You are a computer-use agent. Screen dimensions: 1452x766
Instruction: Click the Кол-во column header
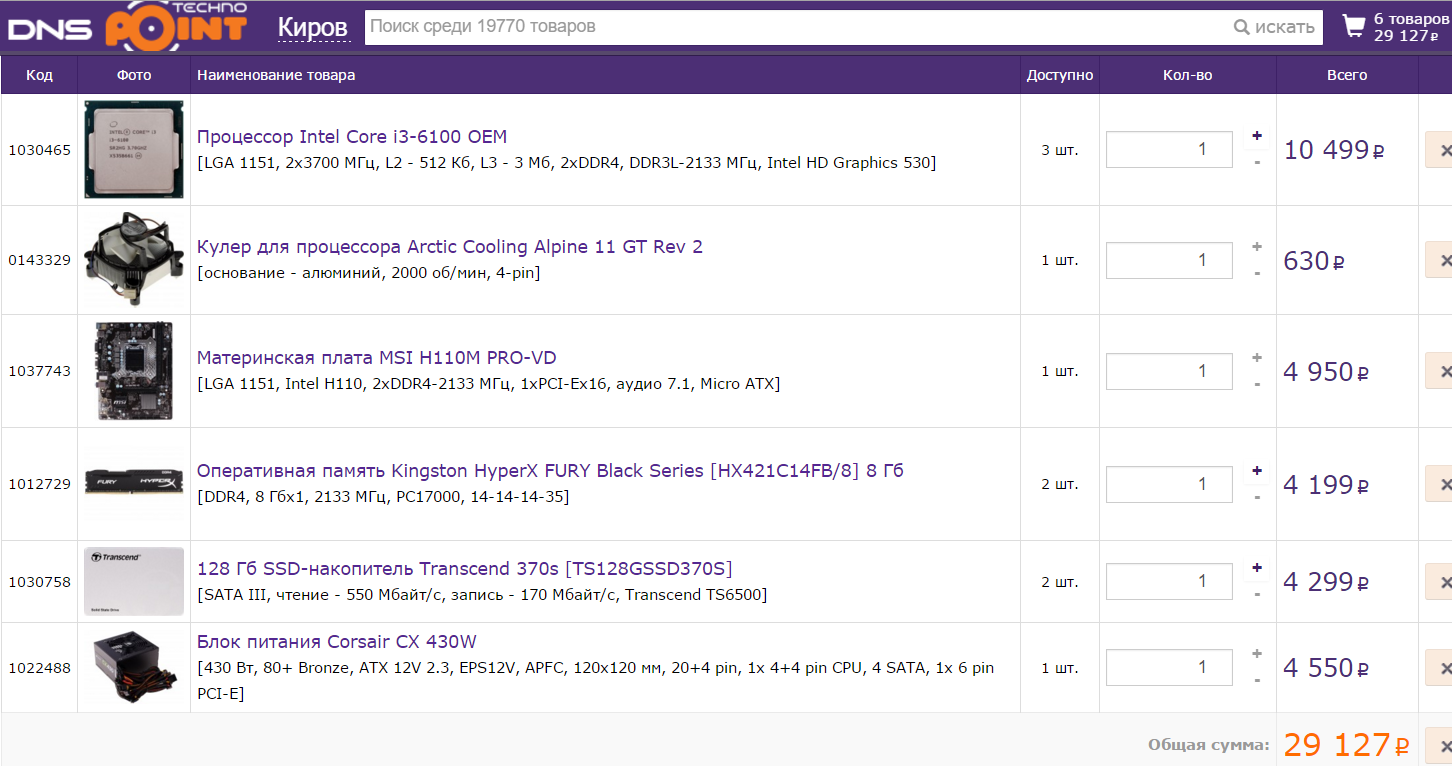tap(1188, 75)
